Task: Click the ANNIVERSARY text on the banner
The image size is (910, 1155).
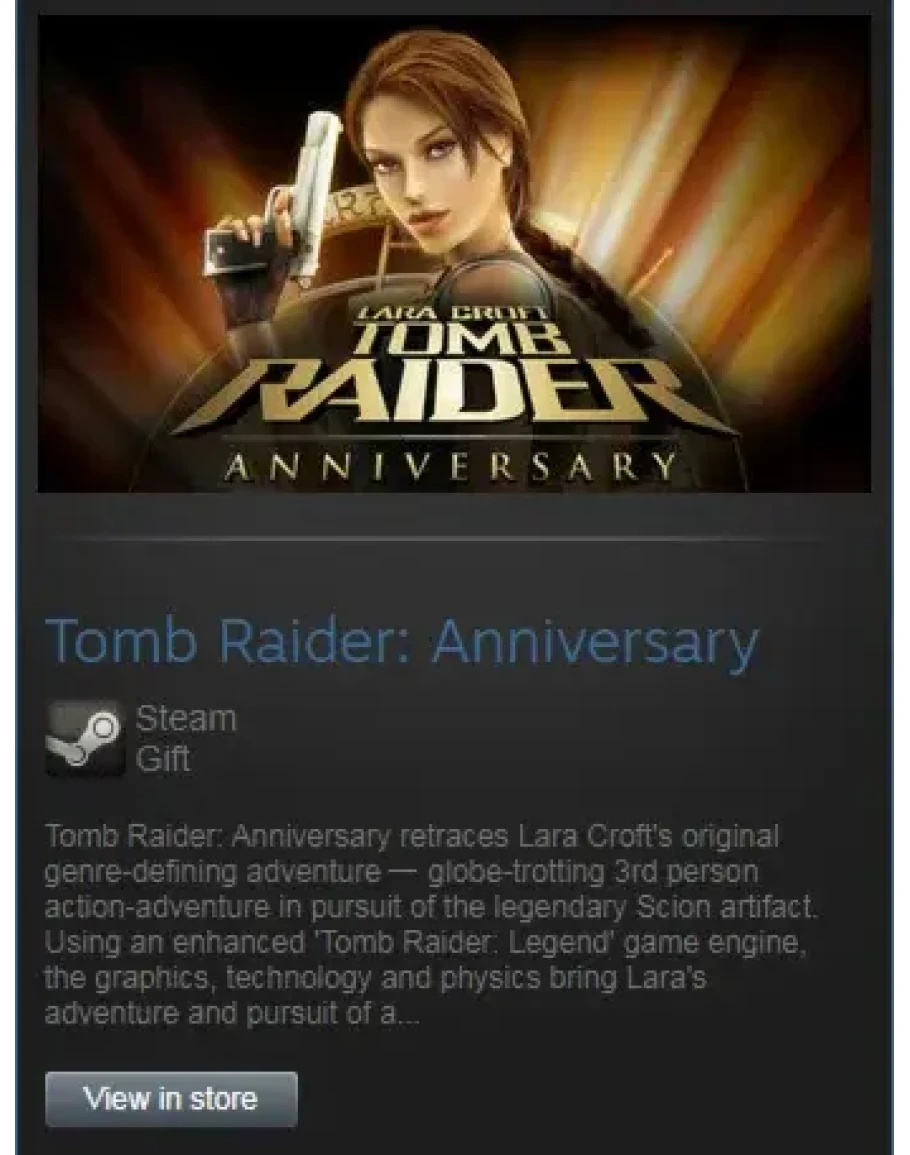Action: click(x=449, y=466)
